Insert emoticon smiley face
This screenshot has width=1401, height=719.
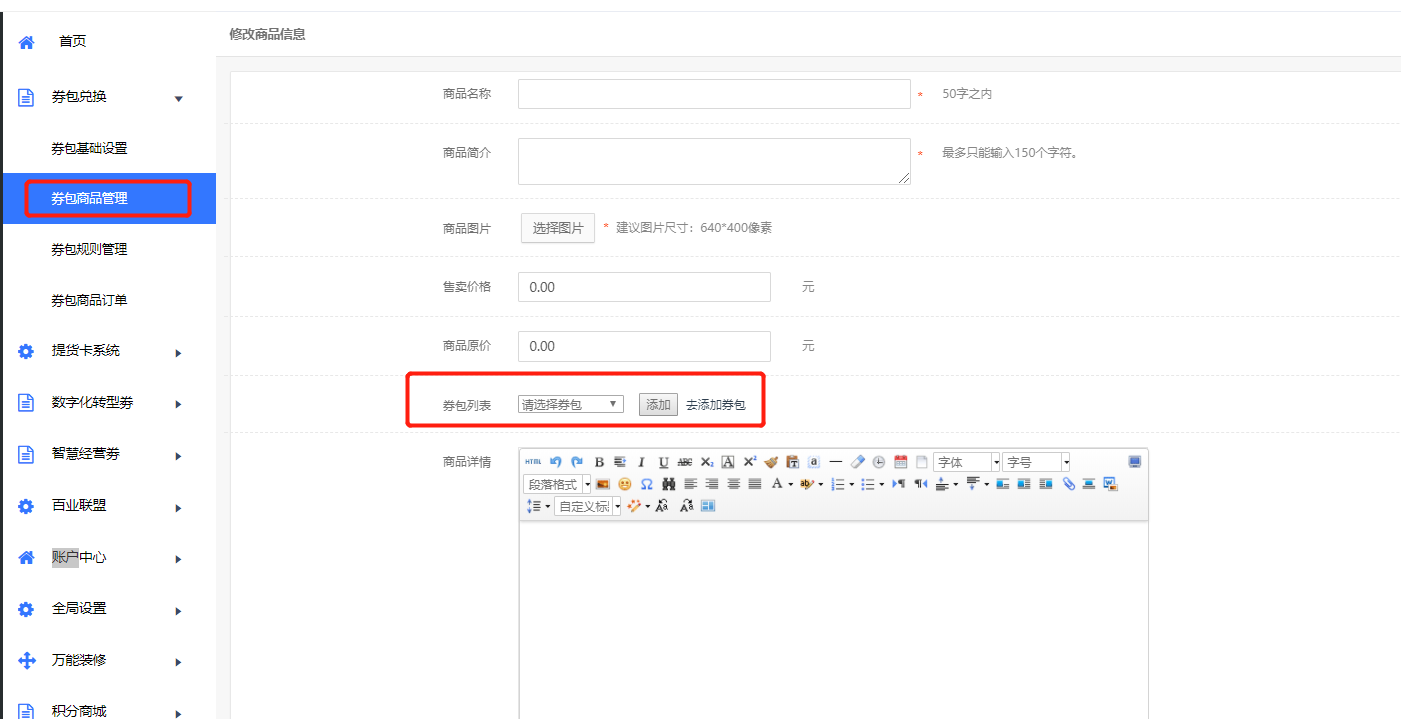coord(625,484)
